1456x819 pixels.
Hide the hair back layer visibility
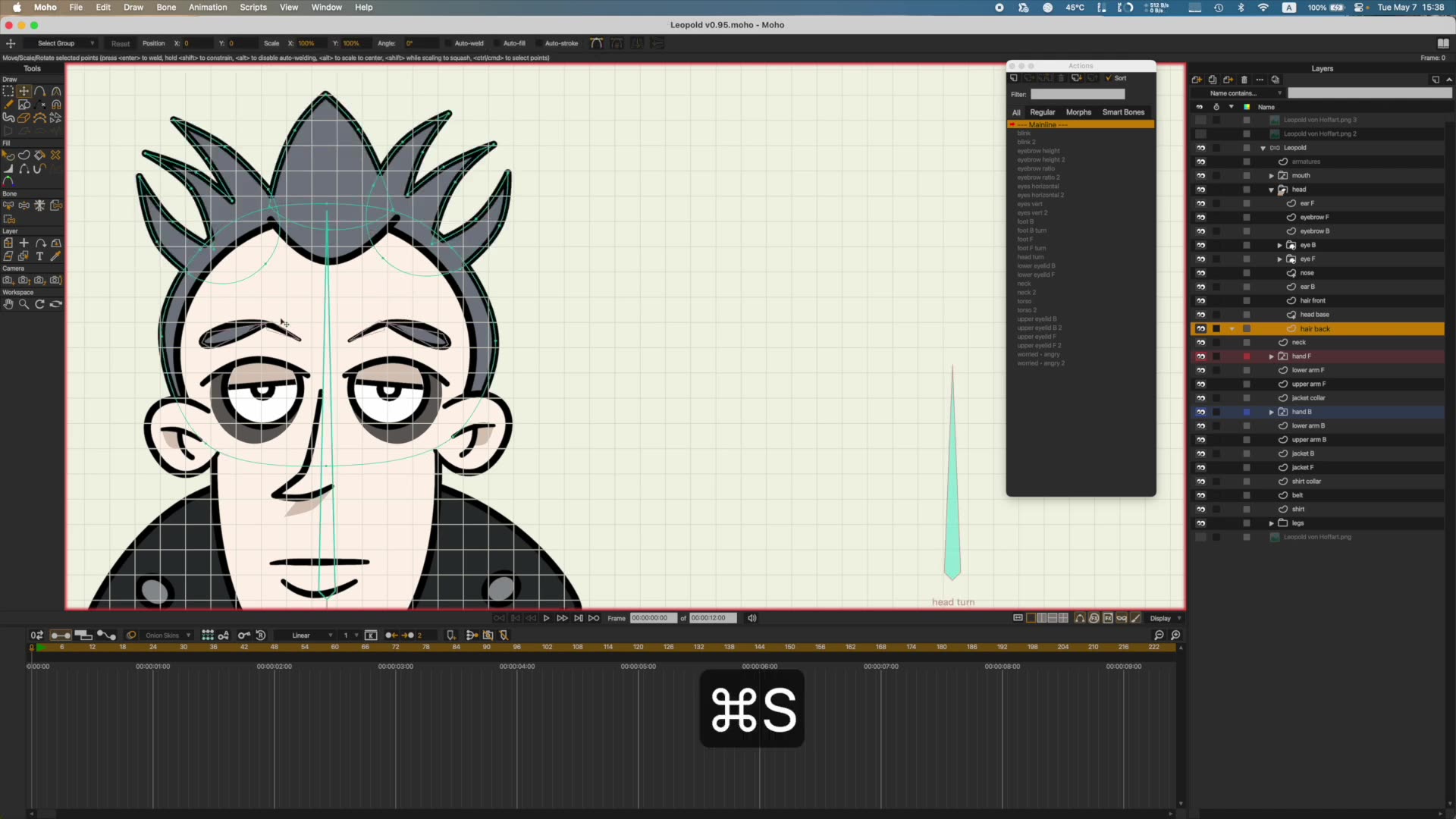[x=1201, y=328]
